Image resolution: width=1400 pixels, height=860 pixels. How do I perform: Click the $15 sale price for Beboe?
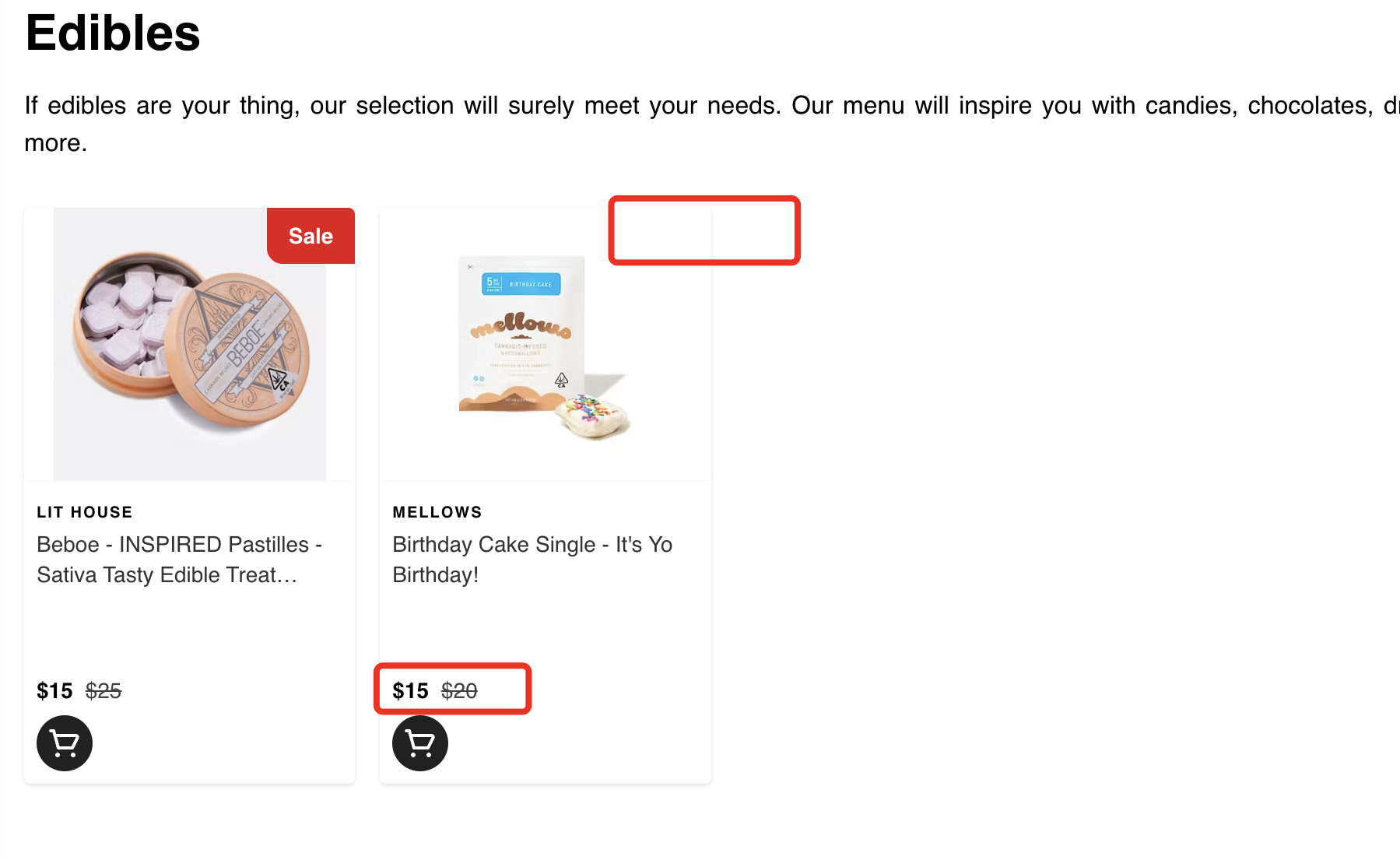[x=54, y=691]
